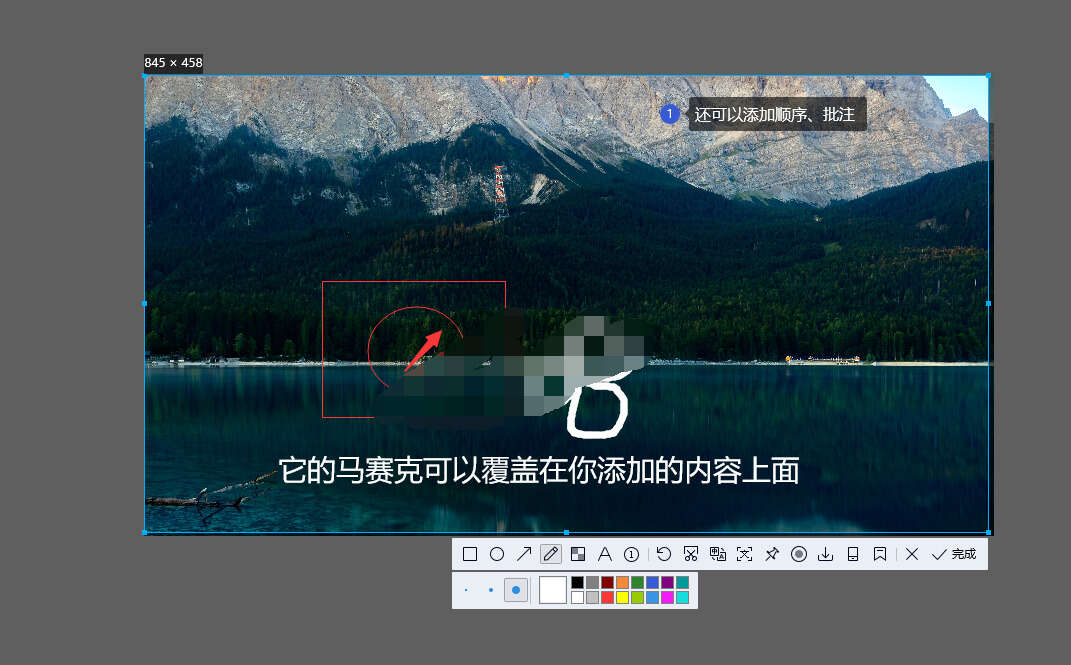The height and width of the screenshot is (665, 1071).
Task: Pick the light blue color swatch
Action: point(653,597)
